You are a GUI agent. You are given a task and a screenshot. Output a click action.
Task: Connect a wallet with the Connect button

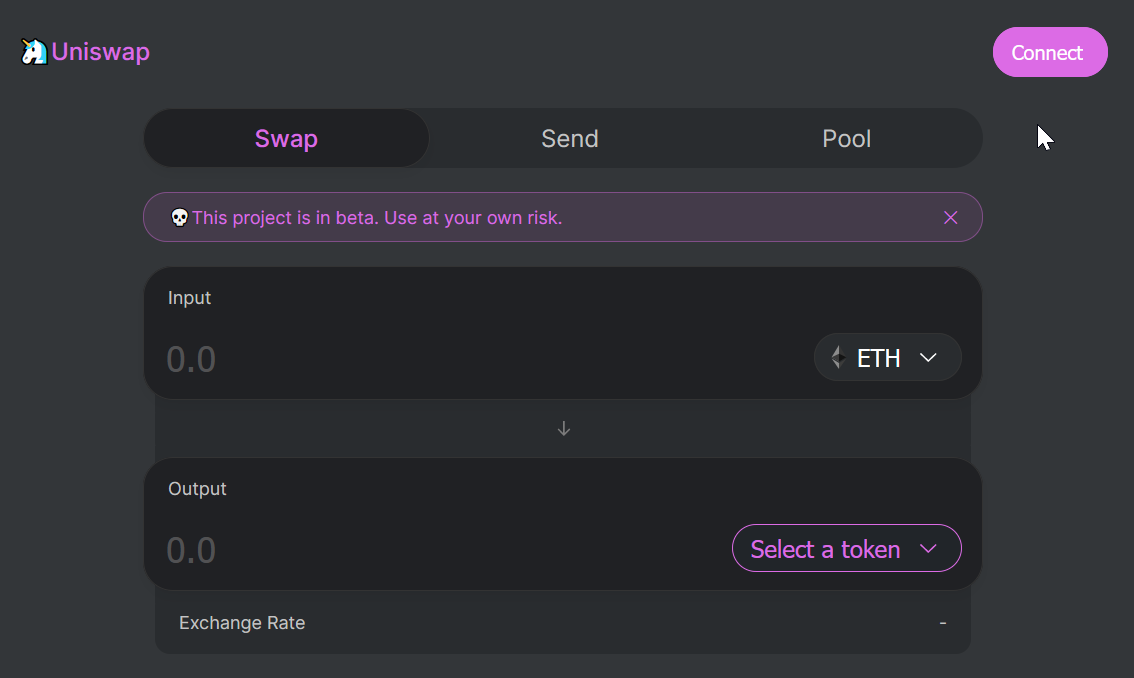click(x=1049, y=52)
